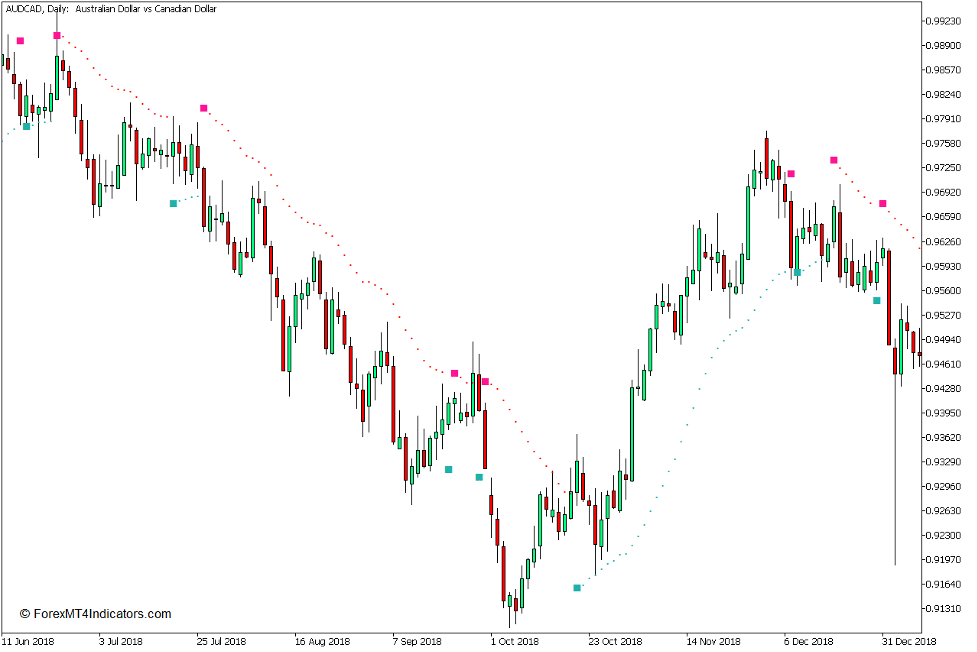Select the pink sell signal marker above 11 Jun 2018
The image size is (977, 652).
click(x=21, y=41)
